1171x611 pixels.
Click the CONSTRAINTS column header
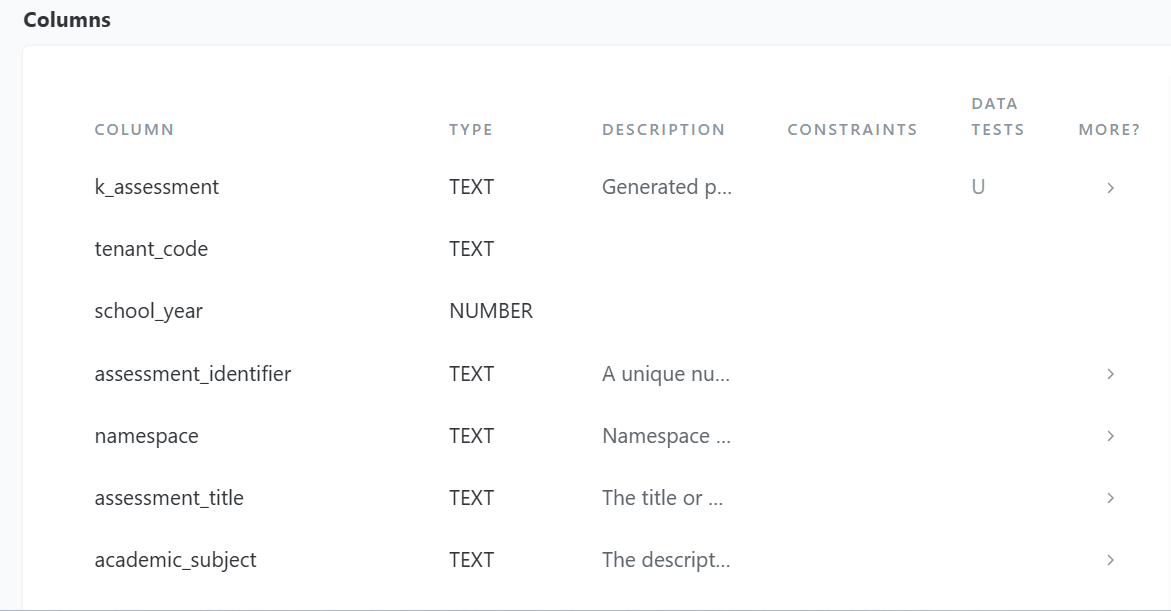pos(852,129)
